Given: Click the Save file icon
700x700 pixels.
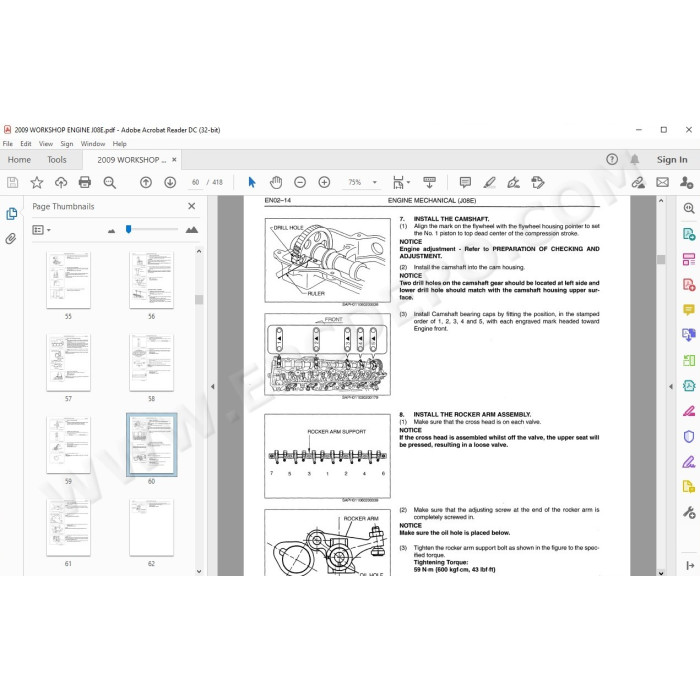Looking at the screenshot, I should pyautogui.click(x=12, y=182).
